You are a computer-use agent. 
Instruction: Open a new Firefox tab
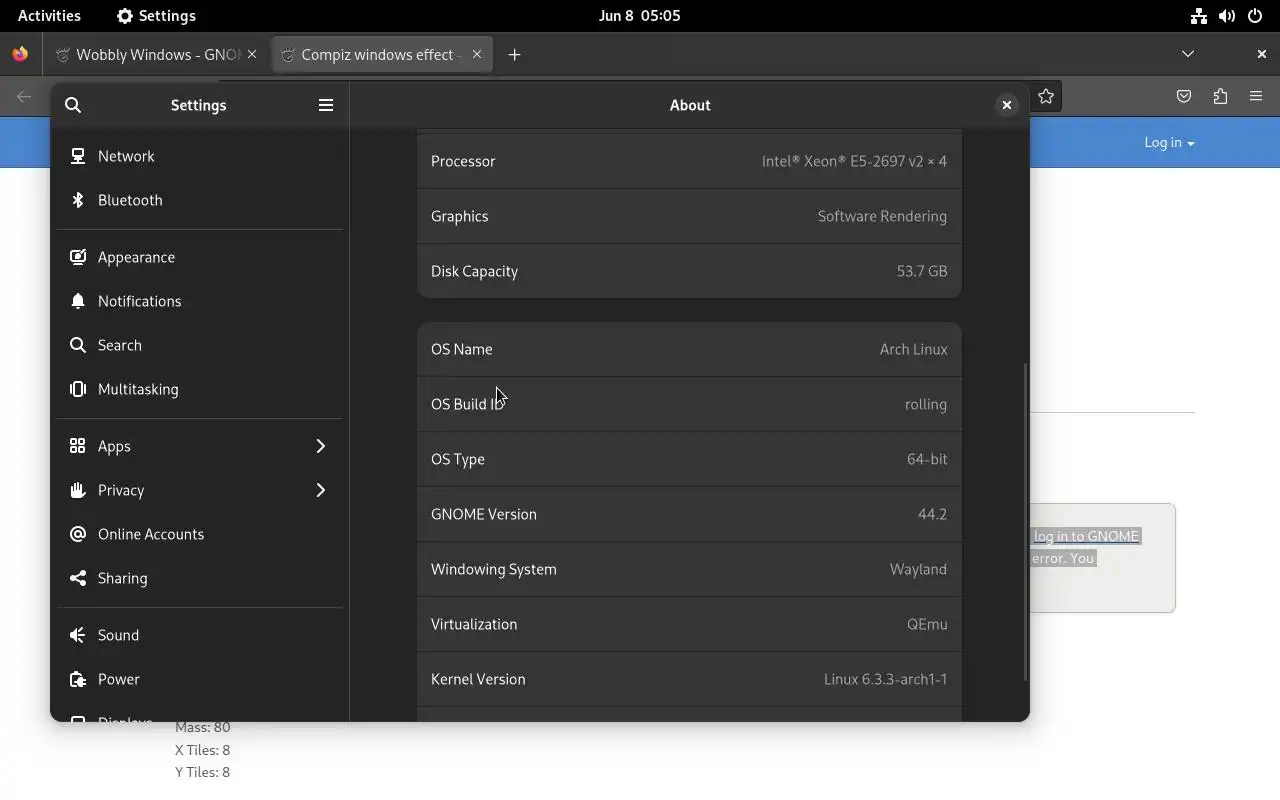tap(515, 55)
